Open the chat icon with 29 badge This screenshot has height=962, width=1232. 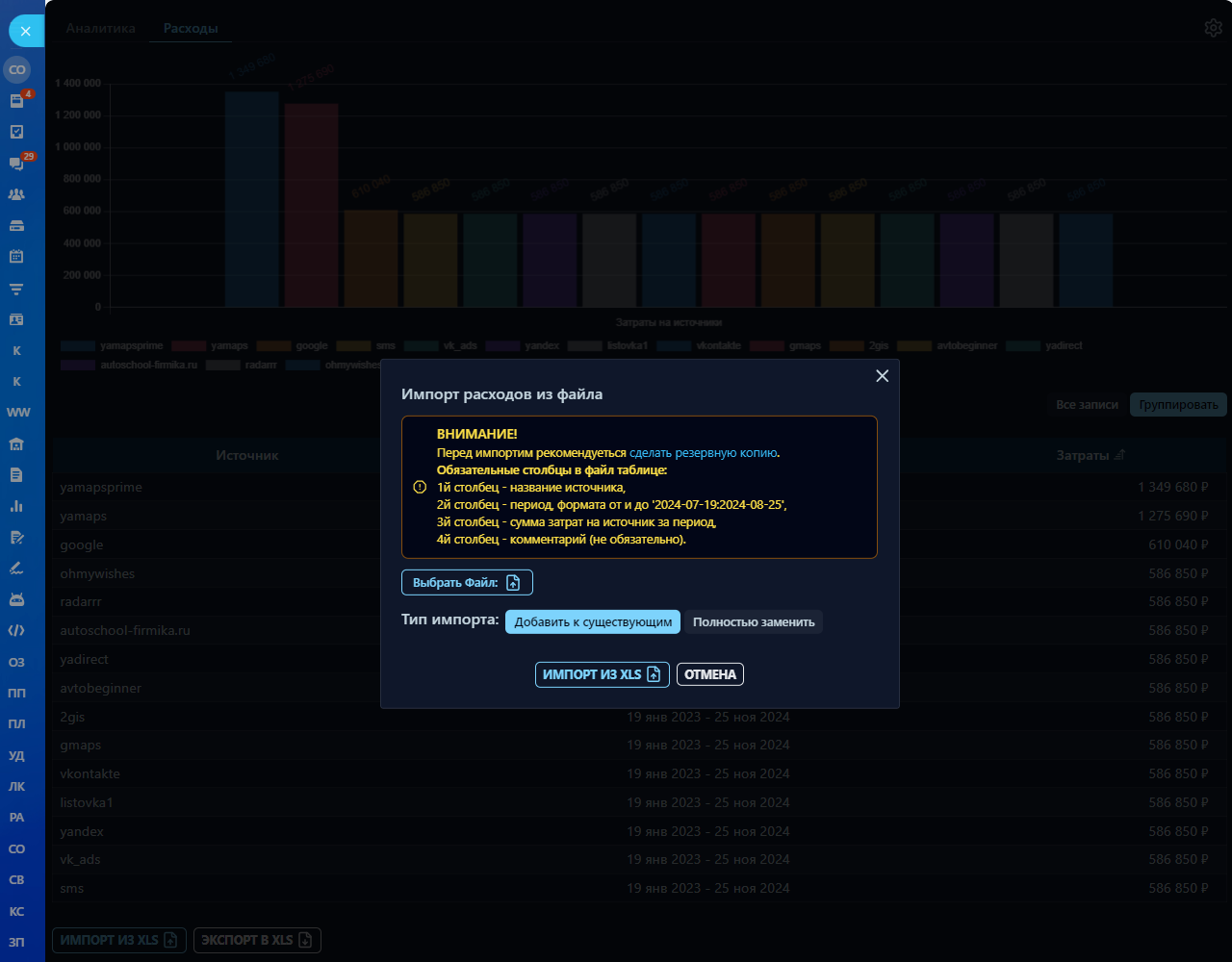point(16,164)
